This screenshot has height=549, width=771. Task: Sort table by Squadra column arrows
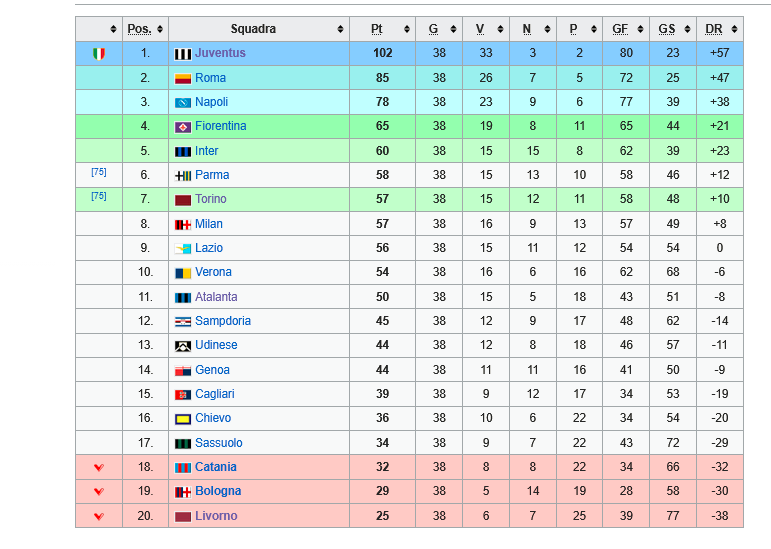pyautogui.click(x=340, y=29)
